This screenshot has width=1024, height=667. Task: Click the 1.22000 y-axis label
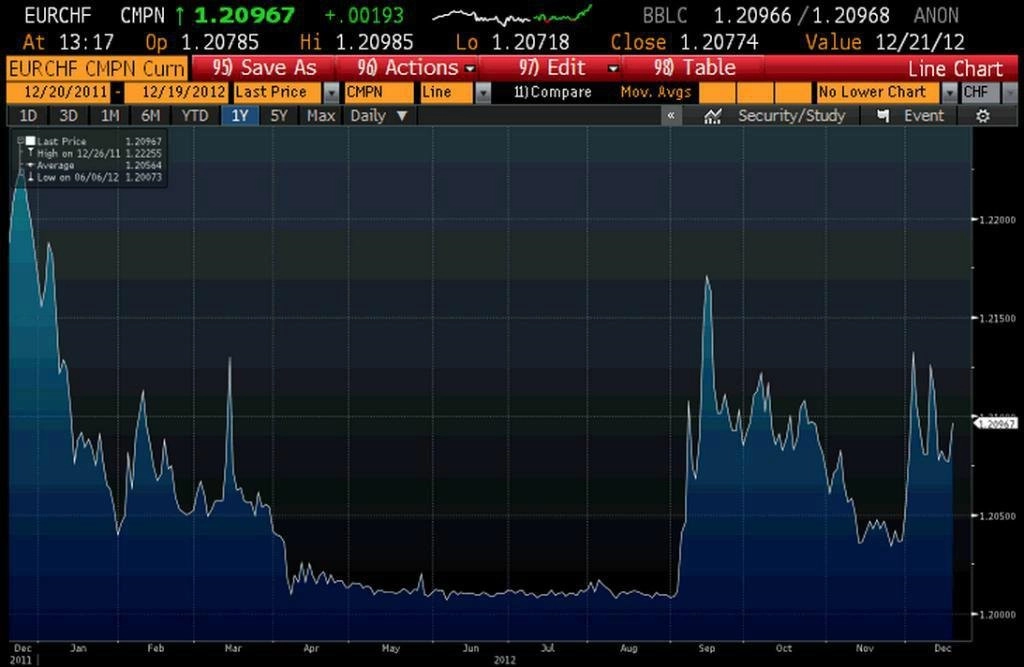pyautogui.click(x=997, y=220)
